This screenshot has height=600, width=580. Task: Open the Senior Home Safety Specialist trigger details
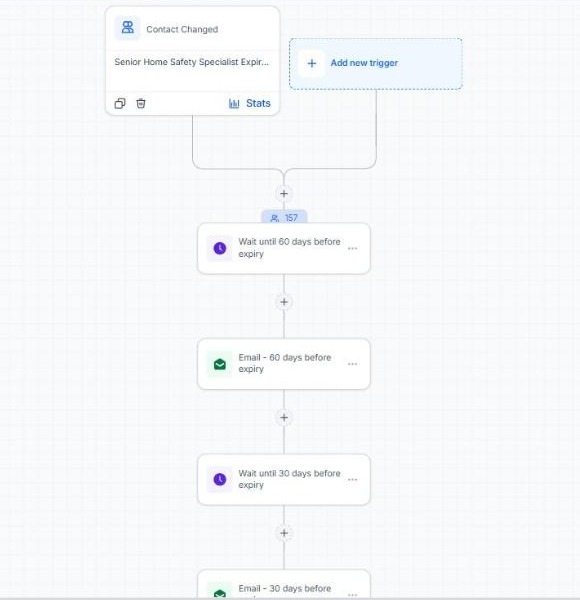click(x=192, y=62)
